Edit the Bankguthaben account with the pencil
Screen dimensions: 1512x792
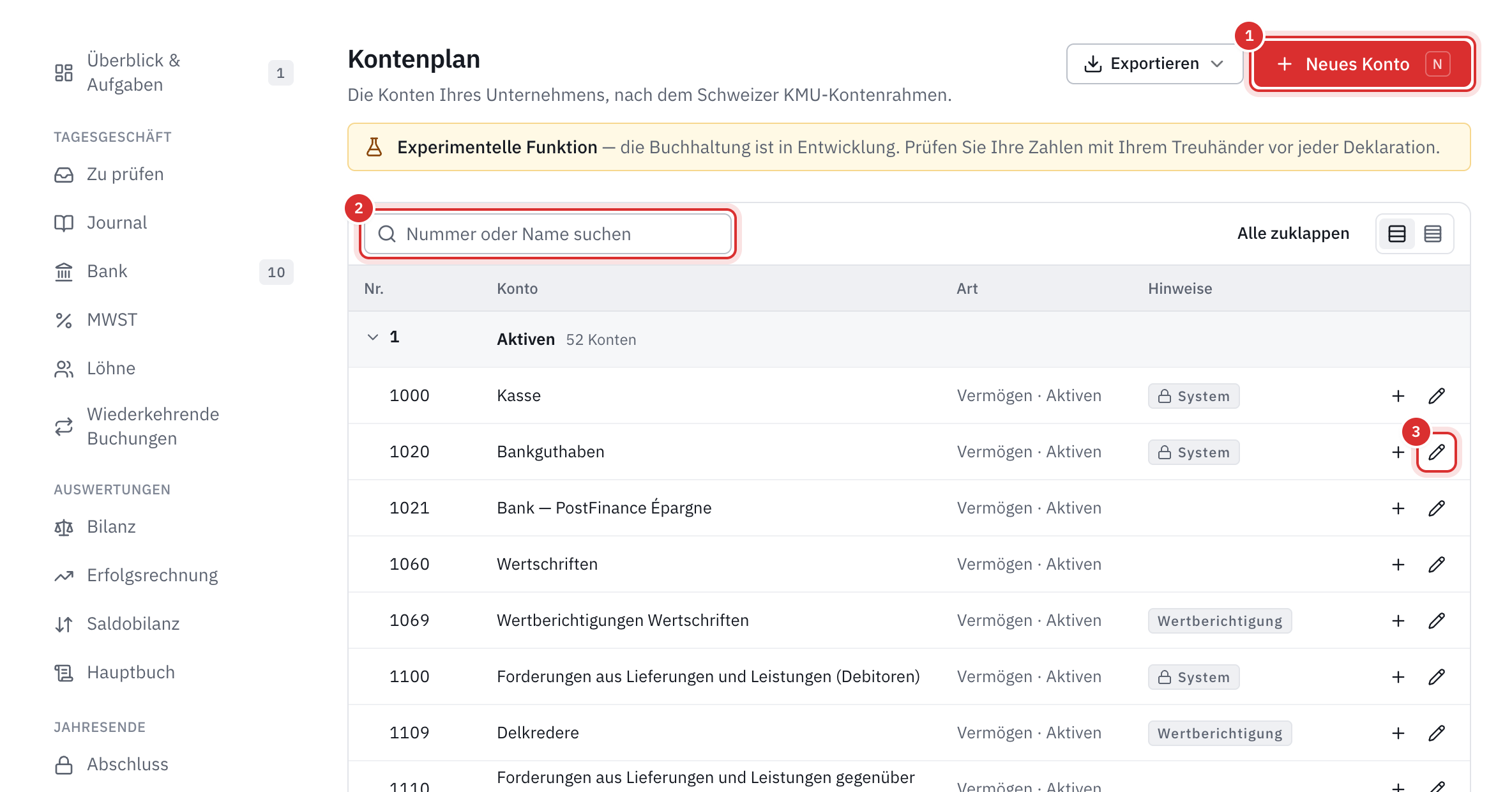1437,452
